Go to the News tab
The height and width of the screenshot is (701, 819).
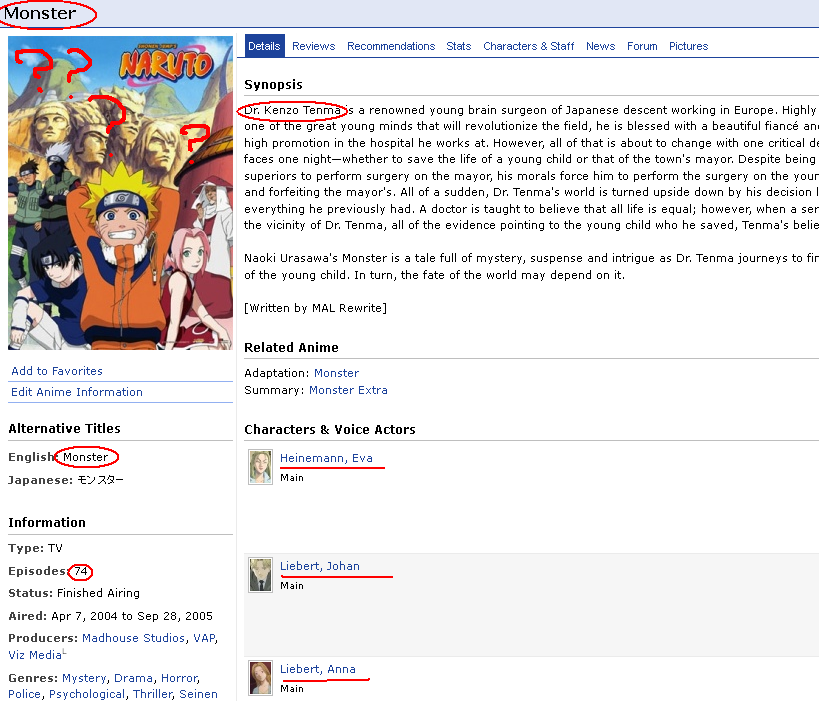pyautogui.click(x=601, y=46)
